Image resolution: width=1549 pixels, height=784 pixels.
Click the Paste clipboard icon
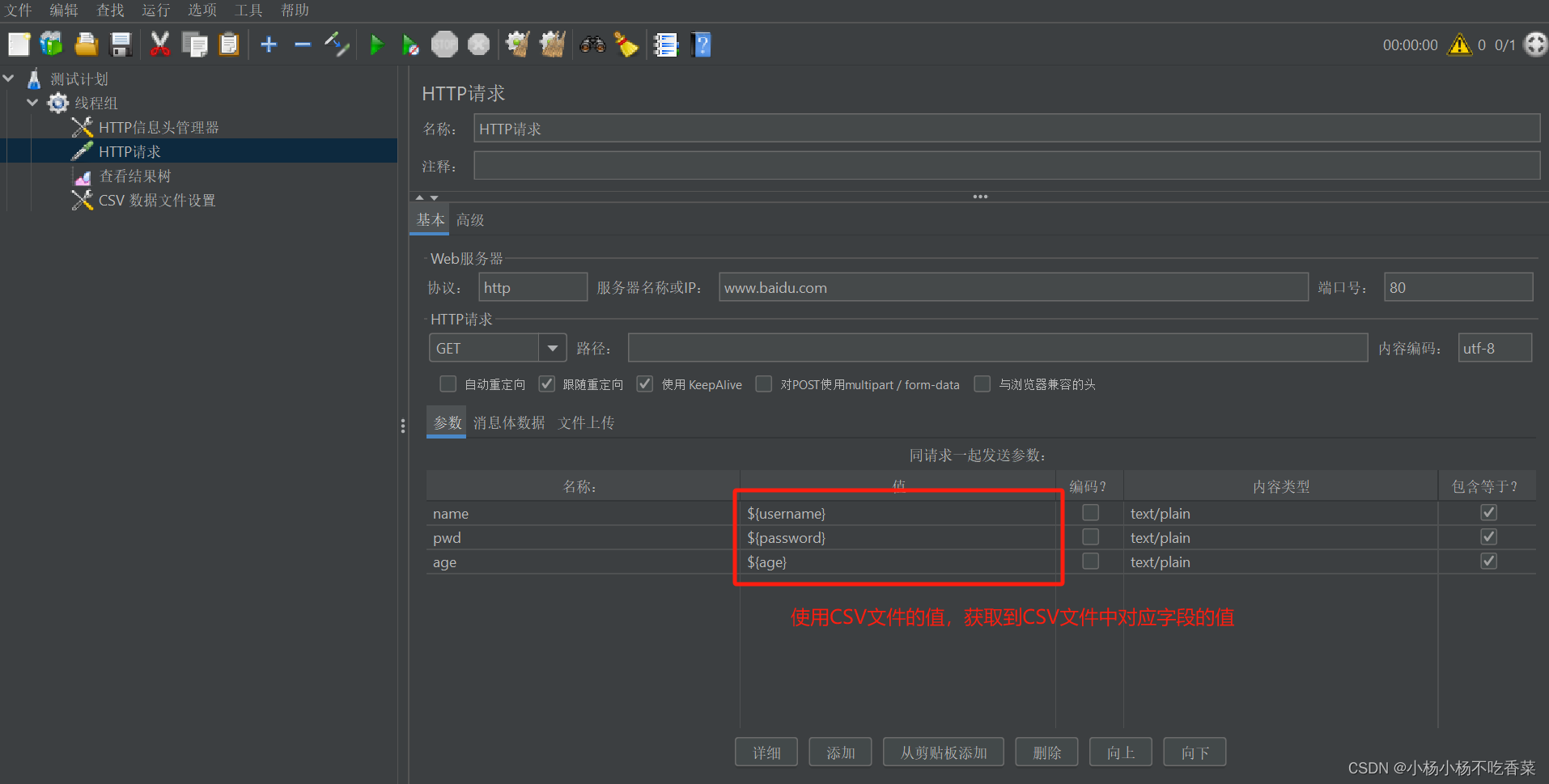click(x=229, y=44)
